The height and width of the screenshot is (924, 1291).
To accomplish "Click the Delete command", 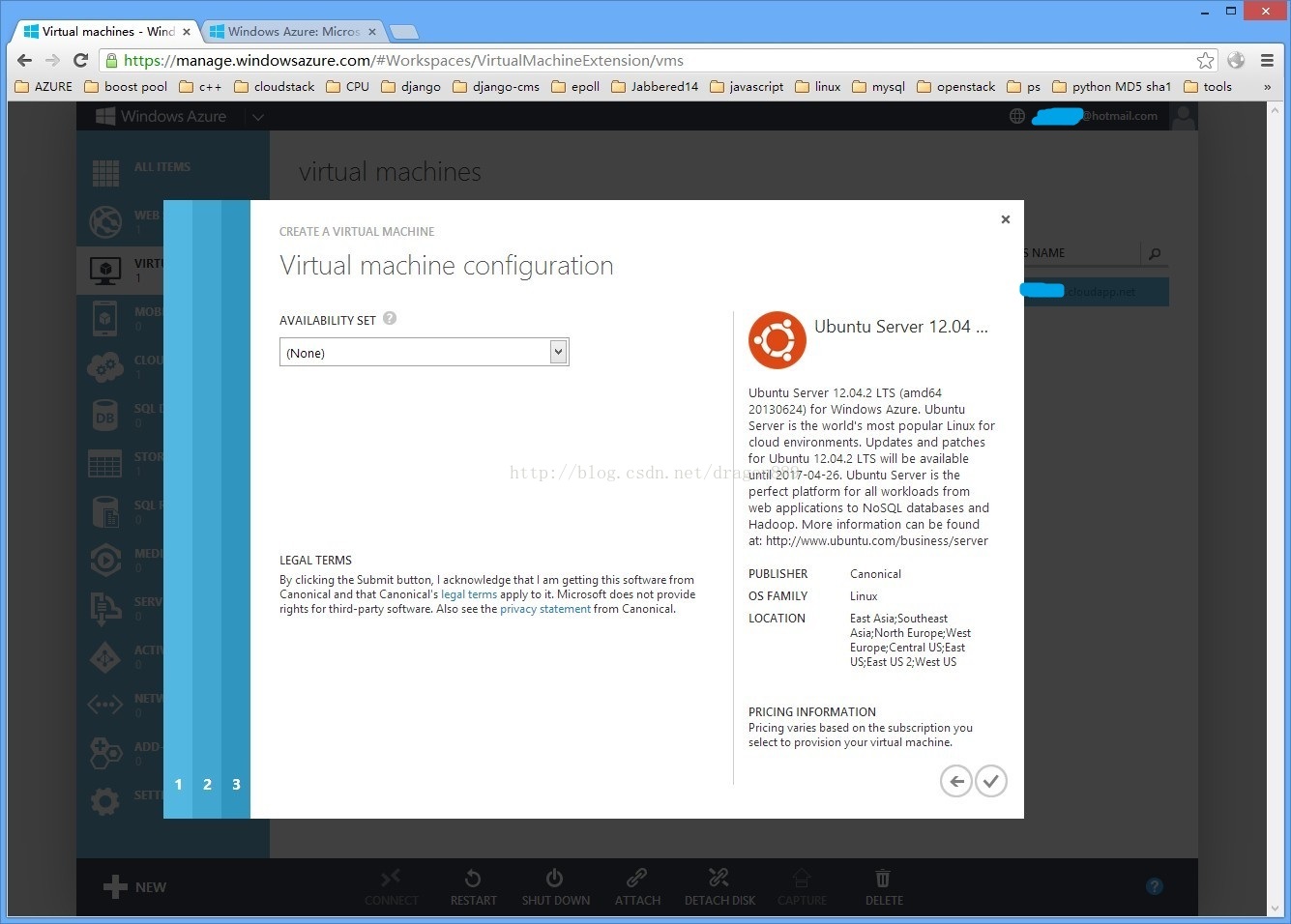I will point(884,887).
